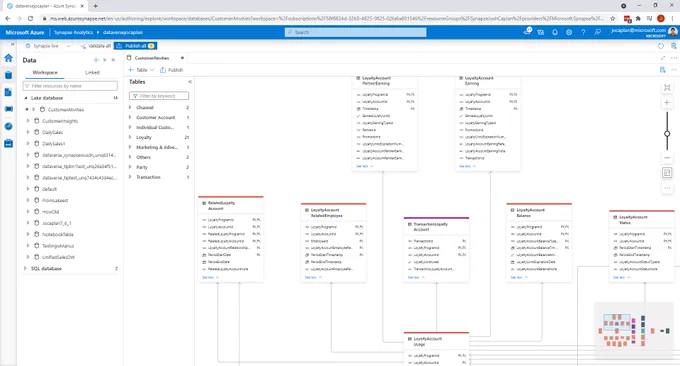Click Microsoft Azure logo link
This screenshot has height=366, width=680.
click(25, 32)
